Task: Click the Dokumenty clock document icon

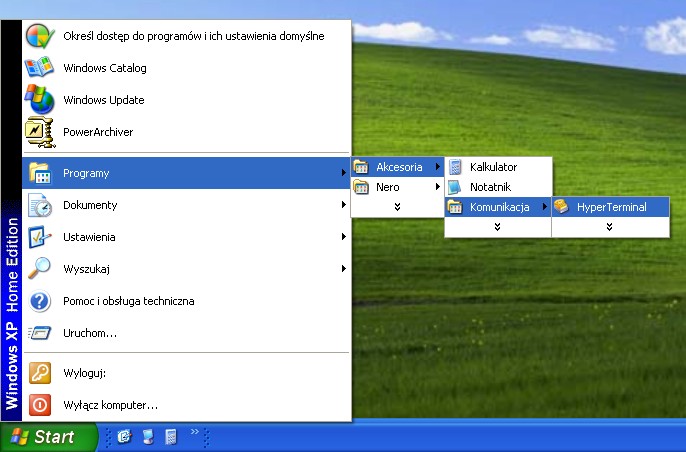Action: pos(40,205)
